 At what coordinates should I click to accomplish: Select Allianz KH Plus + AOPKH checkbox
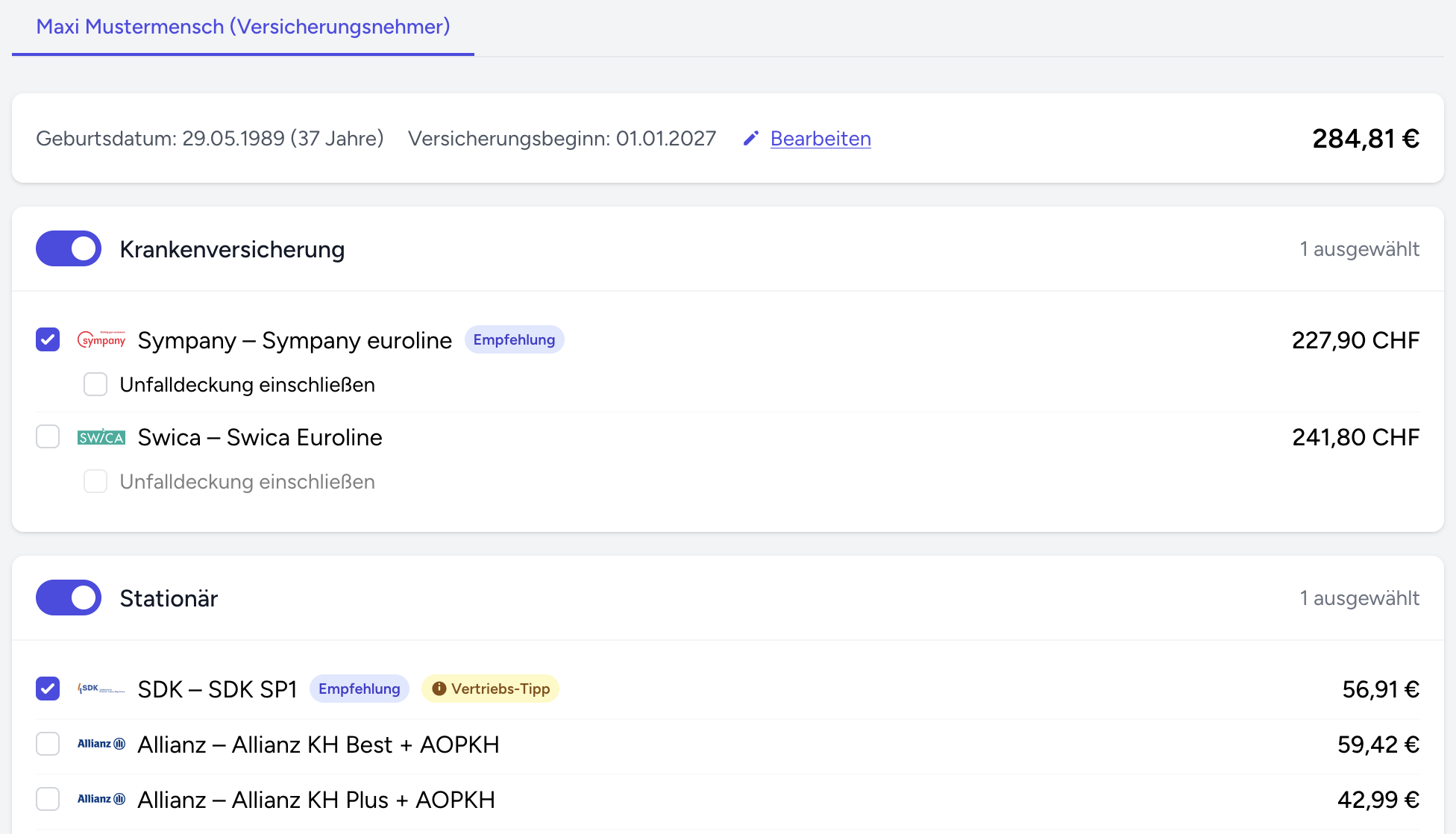[48, 799]
